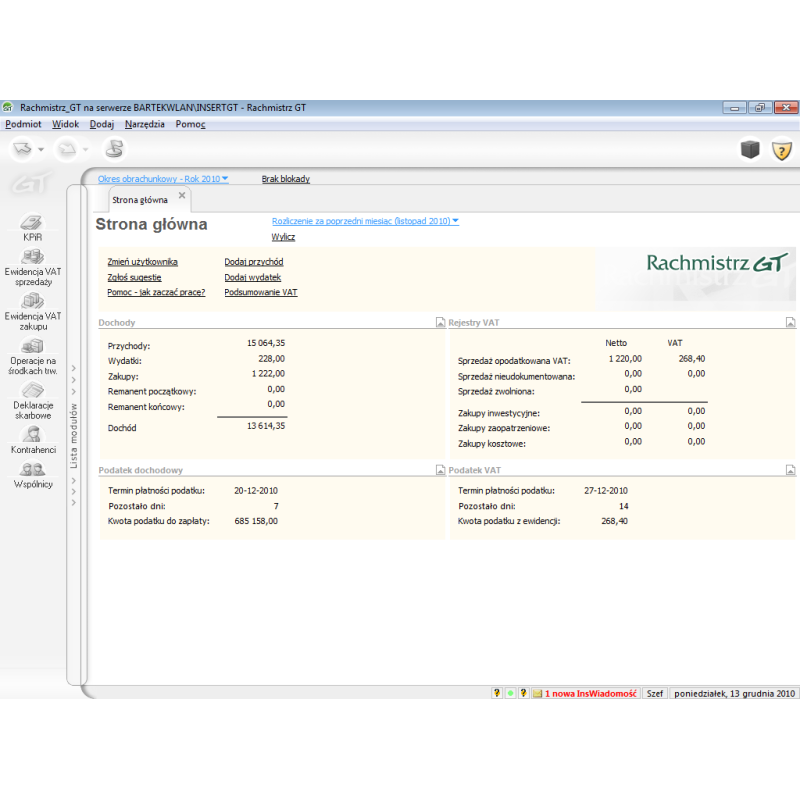
Task: Open the Wspólnicy module
Action: tap(32, 473)
